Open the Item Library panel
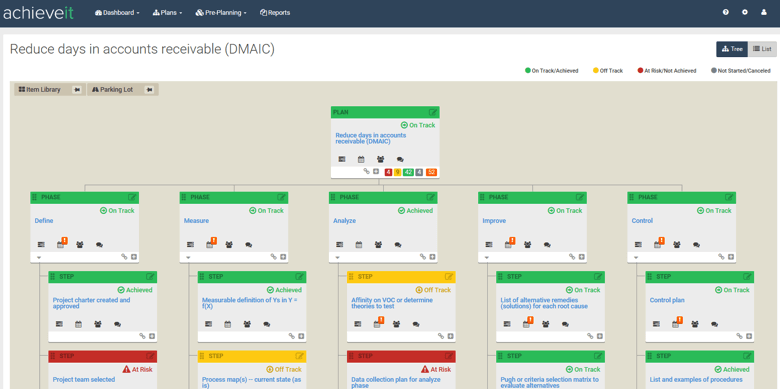The height and width of the screenshot is (389, 780). pos(39,90)
